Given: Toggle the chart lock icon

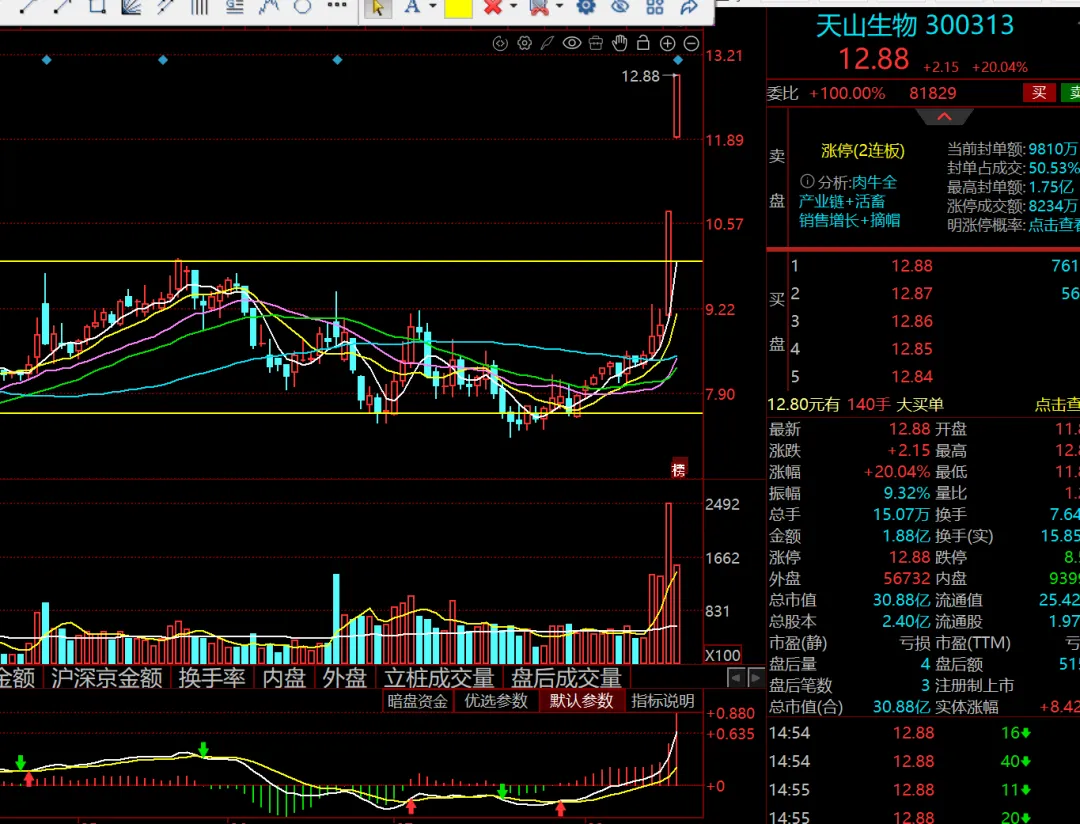Looking at the screenshot, I should [643, 43].
